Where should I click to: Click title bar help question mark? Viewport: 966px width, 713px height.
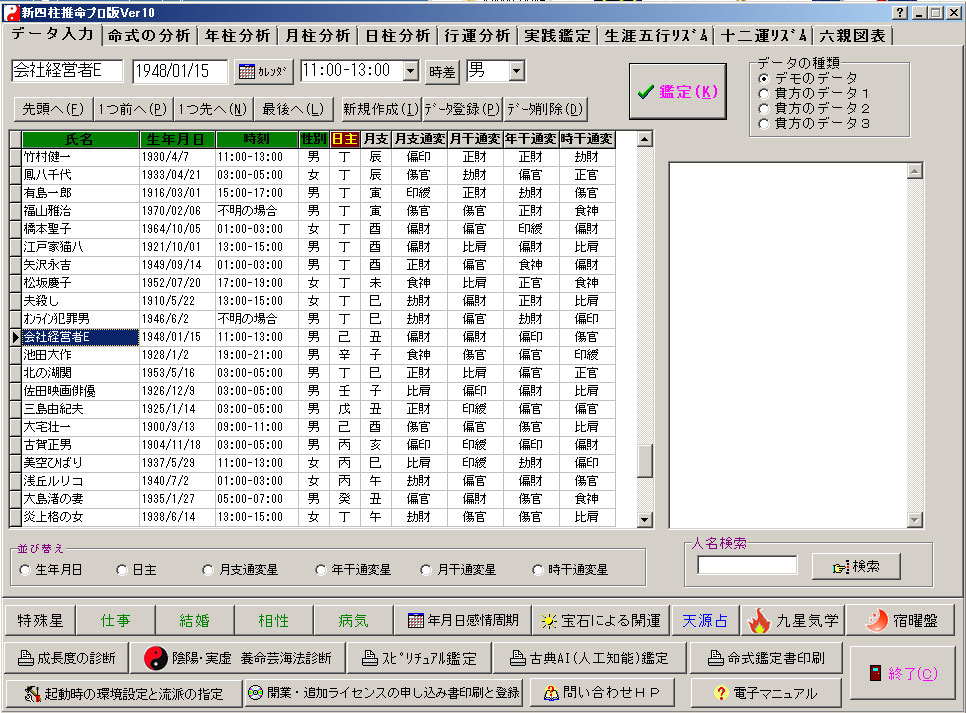point(899,12)
